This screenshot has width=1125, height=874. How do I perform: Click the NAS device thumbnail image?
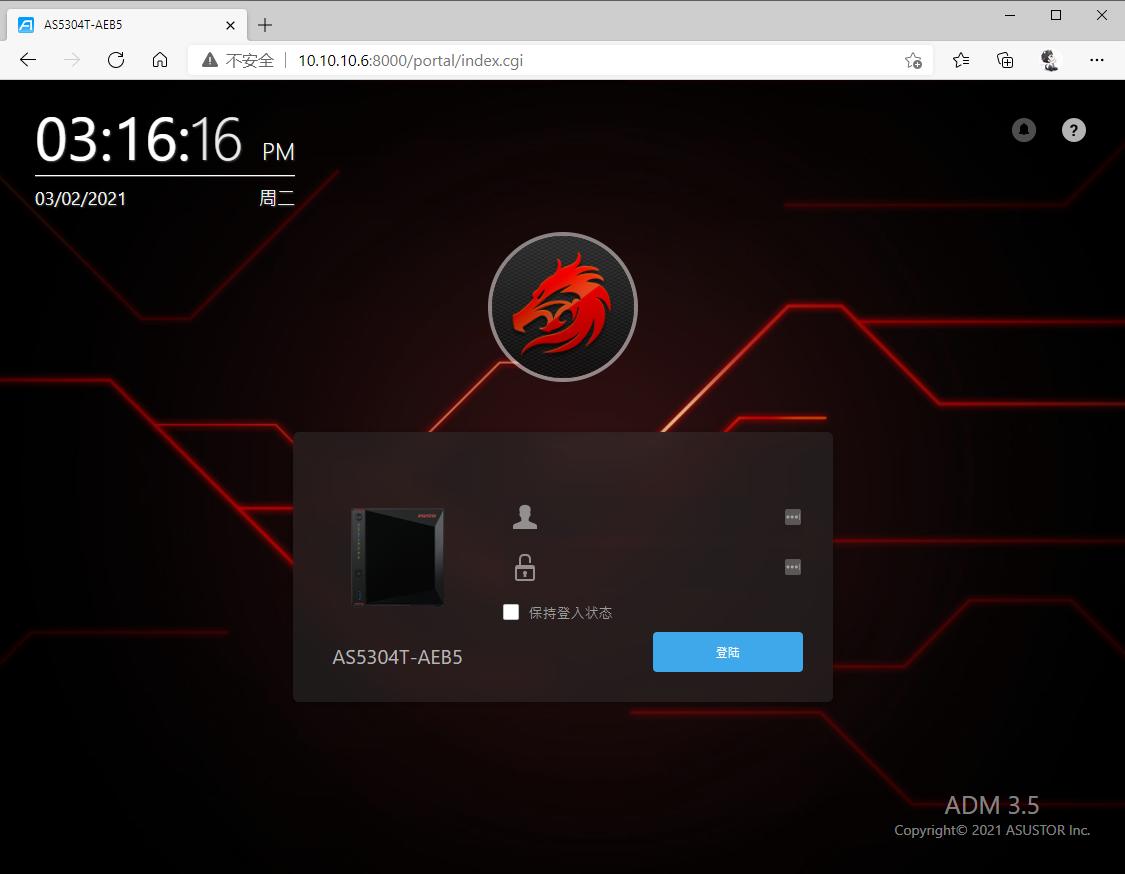click(x=396, y=557)
